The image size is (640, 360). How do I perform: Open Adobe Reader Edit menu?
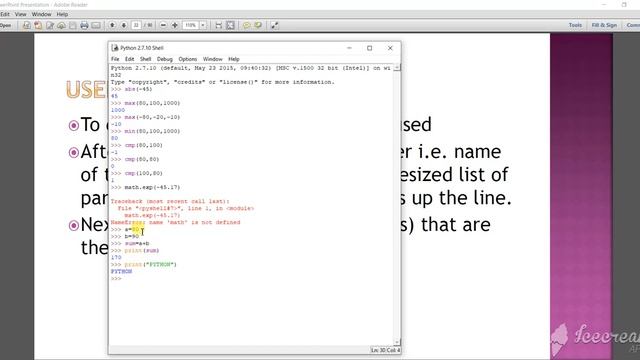[x=5, y=14]
